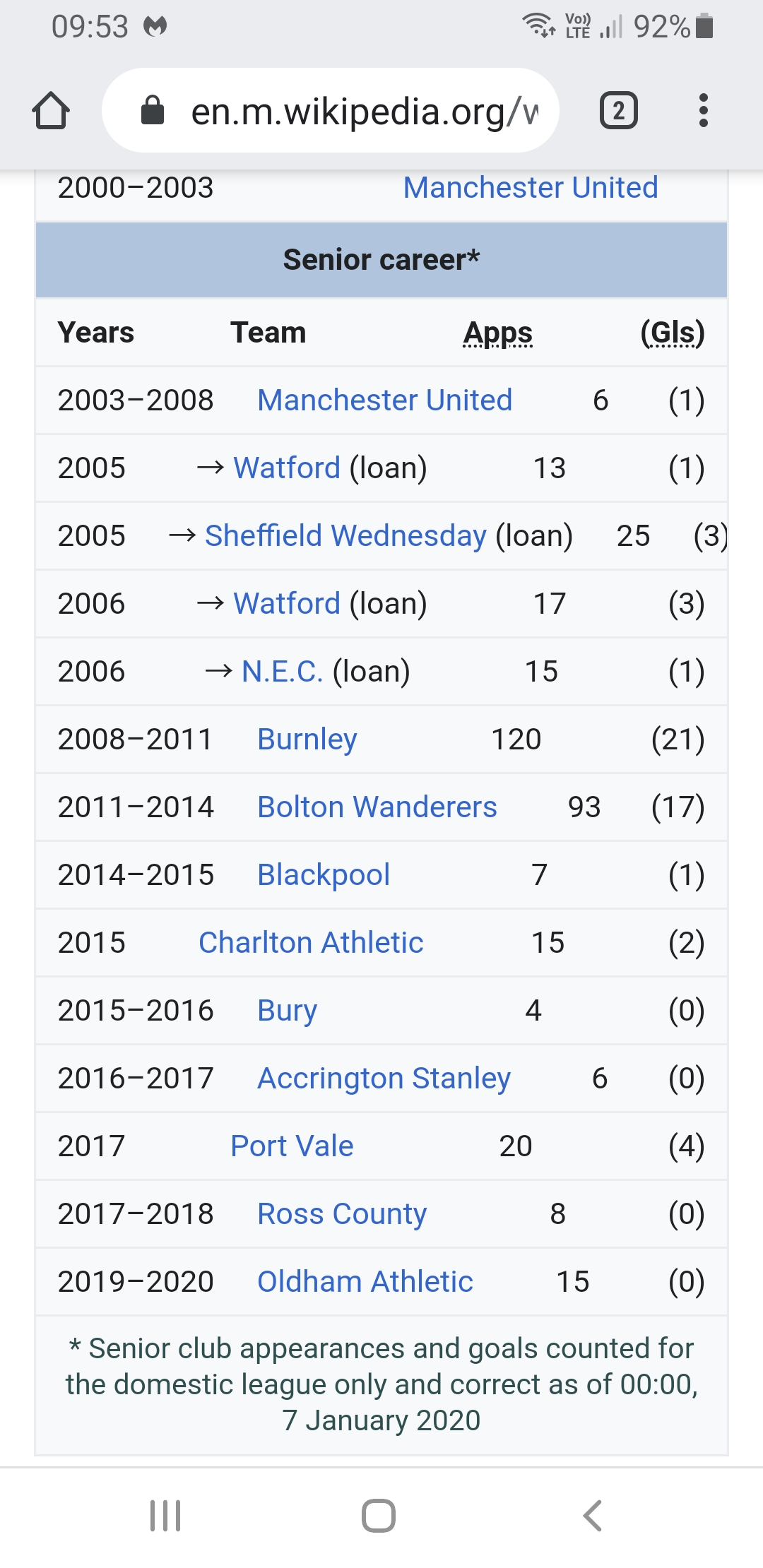Tap the Blackpool link
Viewport: 763px width, 1568px height.
click(323, 875)
